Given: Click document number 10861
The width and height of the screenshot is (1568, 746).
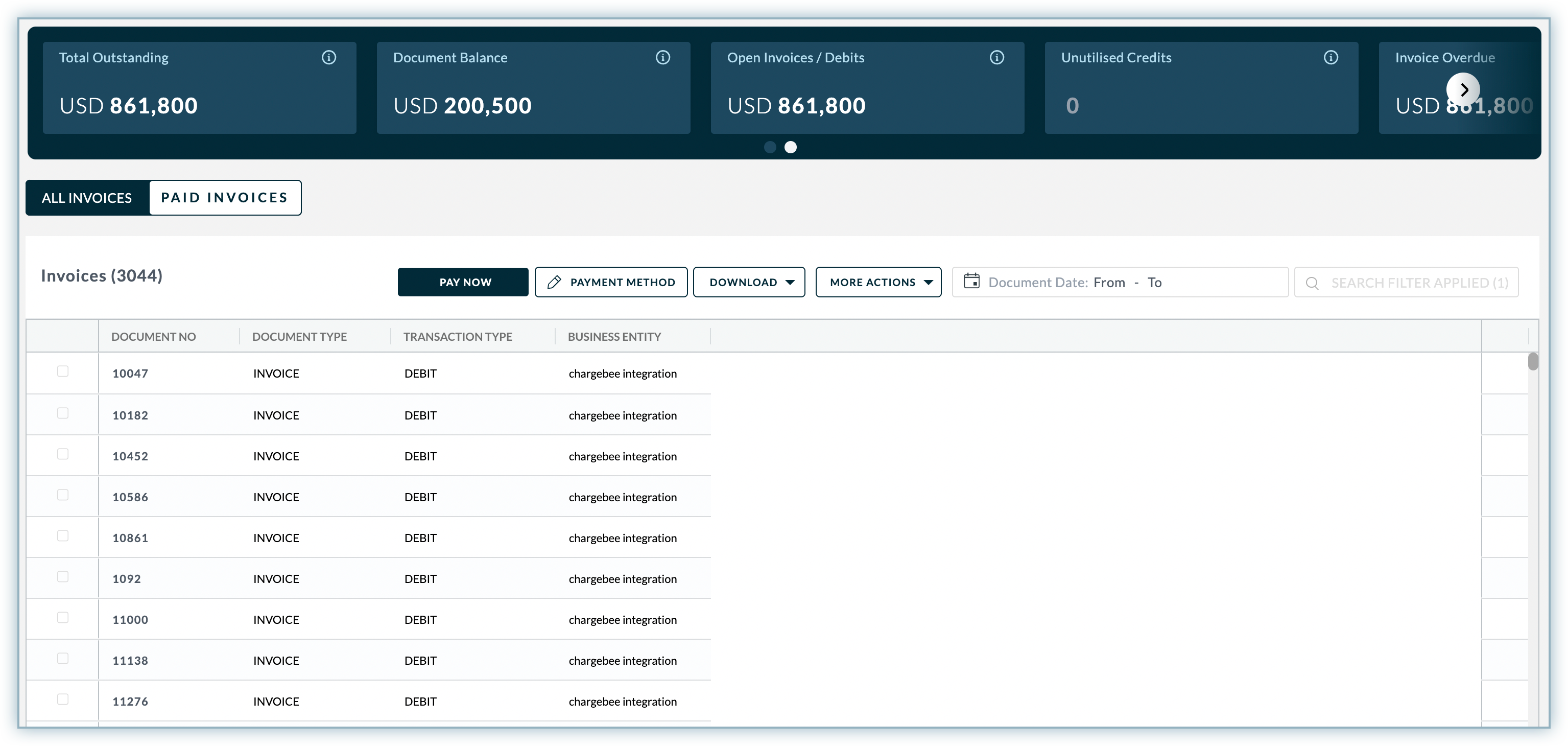Looking at the screenshot, I should pyautogui.click(x=130, y=538).
